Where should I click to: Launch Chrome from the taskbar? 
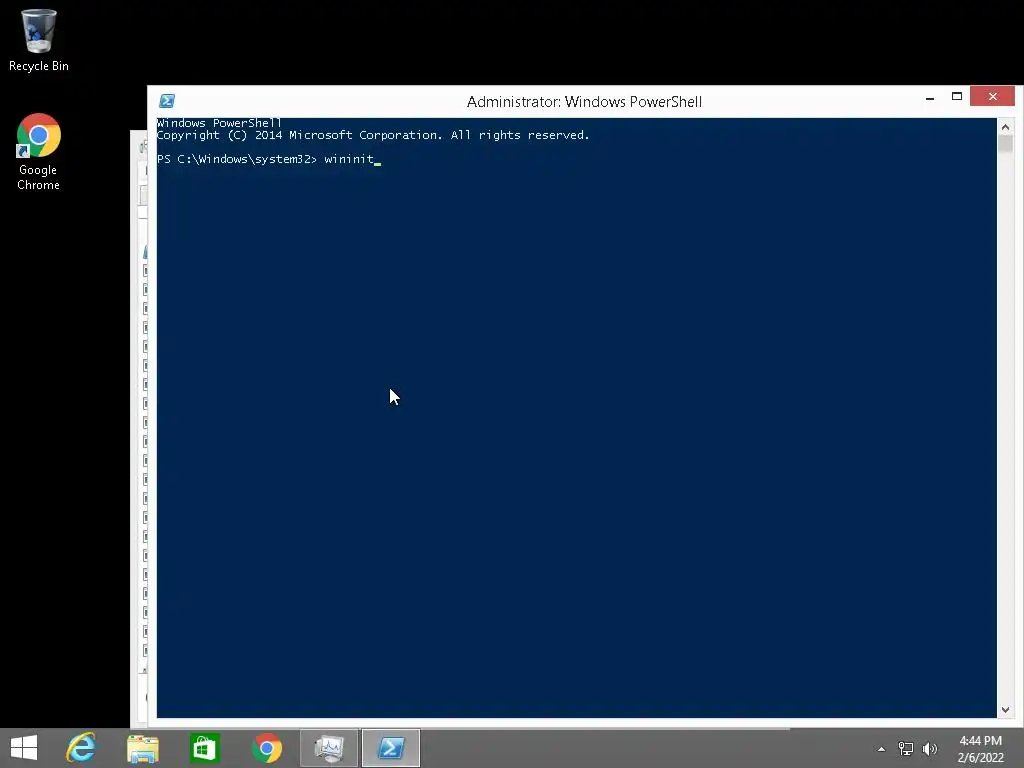267,748
